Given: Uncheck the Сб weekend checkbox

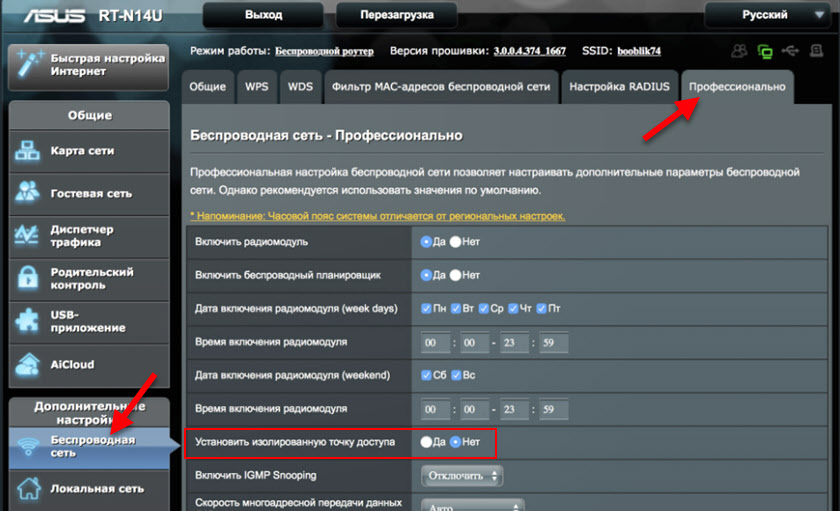Looking at the screenshot, I should [x=427, y=375].
